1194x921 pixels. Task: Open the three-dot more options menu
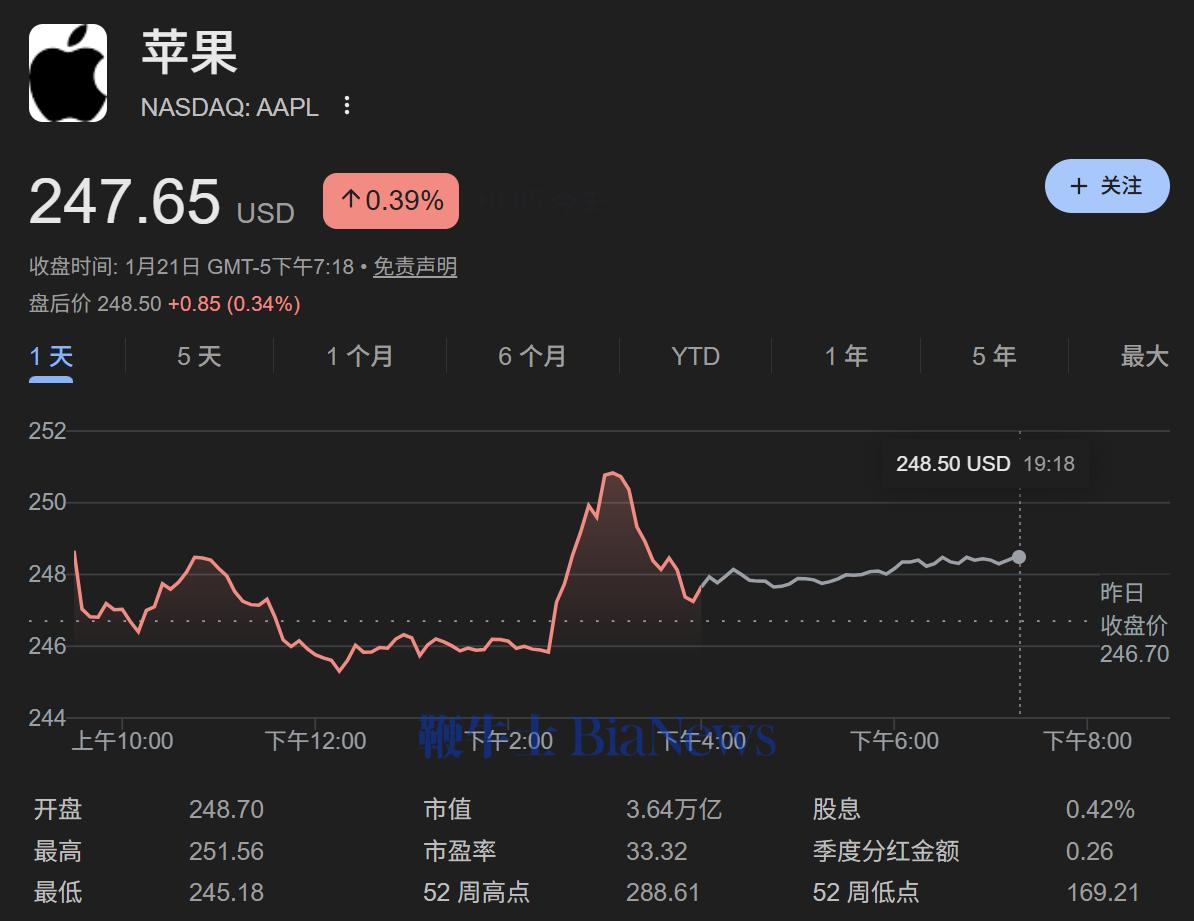click(x=347, y=106)
